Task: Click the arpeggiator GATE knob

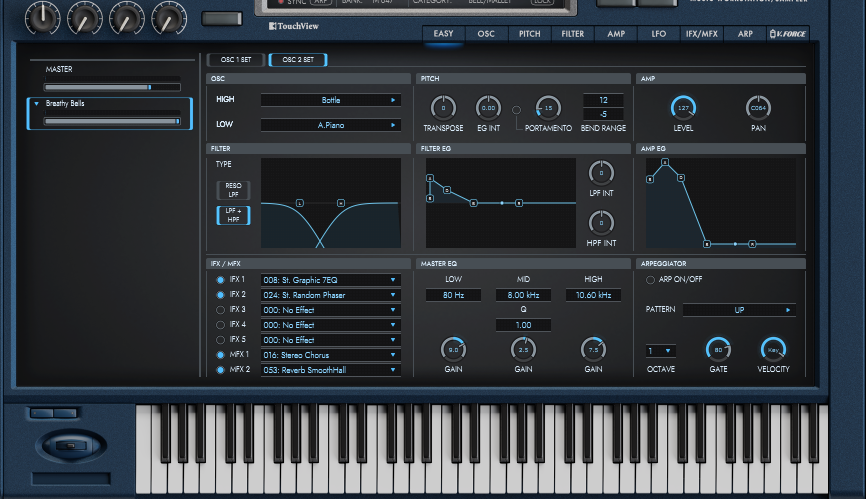Action: tap(718, 349)
